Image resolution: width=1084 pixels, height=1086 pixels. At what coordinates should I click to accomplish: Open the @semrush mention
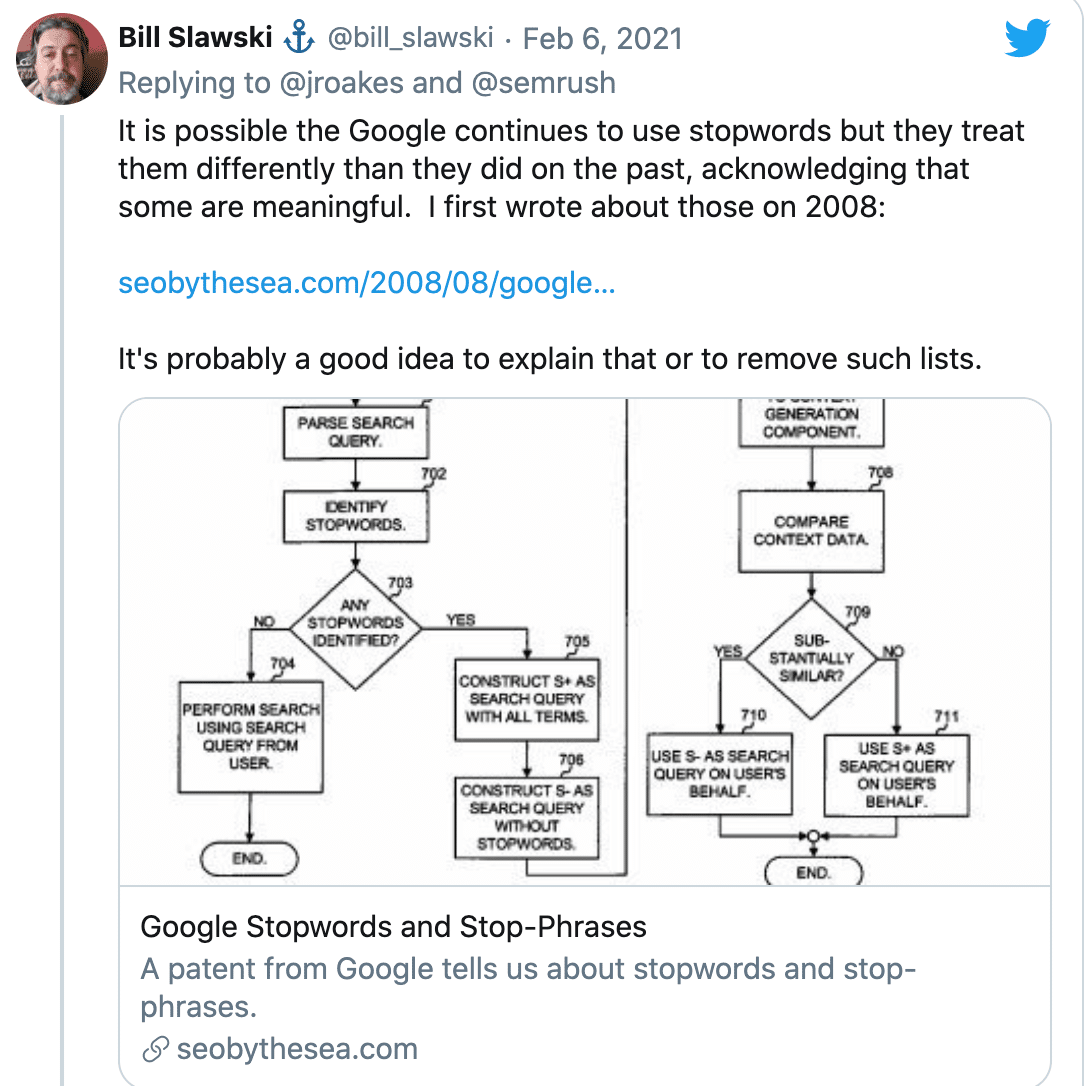(543, 83)
